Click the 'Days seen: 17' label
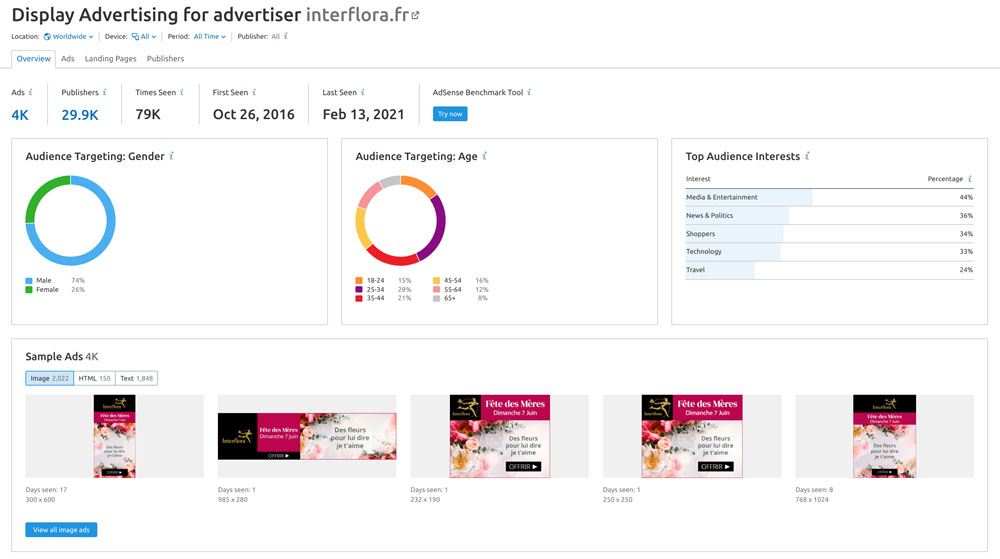1000x559 pixels. pos(46,490)
